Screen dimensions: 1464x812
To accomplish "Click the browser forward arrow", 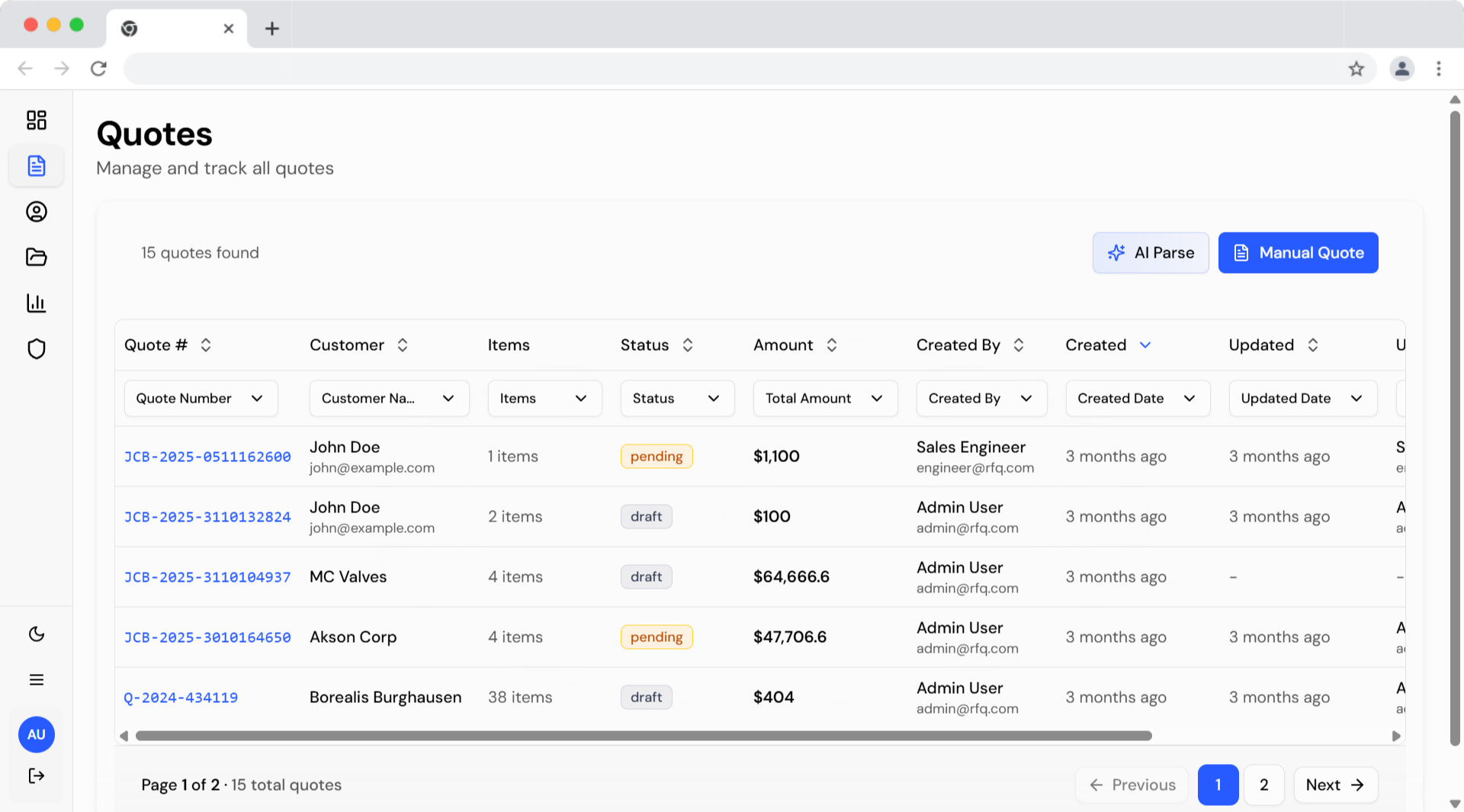I will tap(62, 69).
